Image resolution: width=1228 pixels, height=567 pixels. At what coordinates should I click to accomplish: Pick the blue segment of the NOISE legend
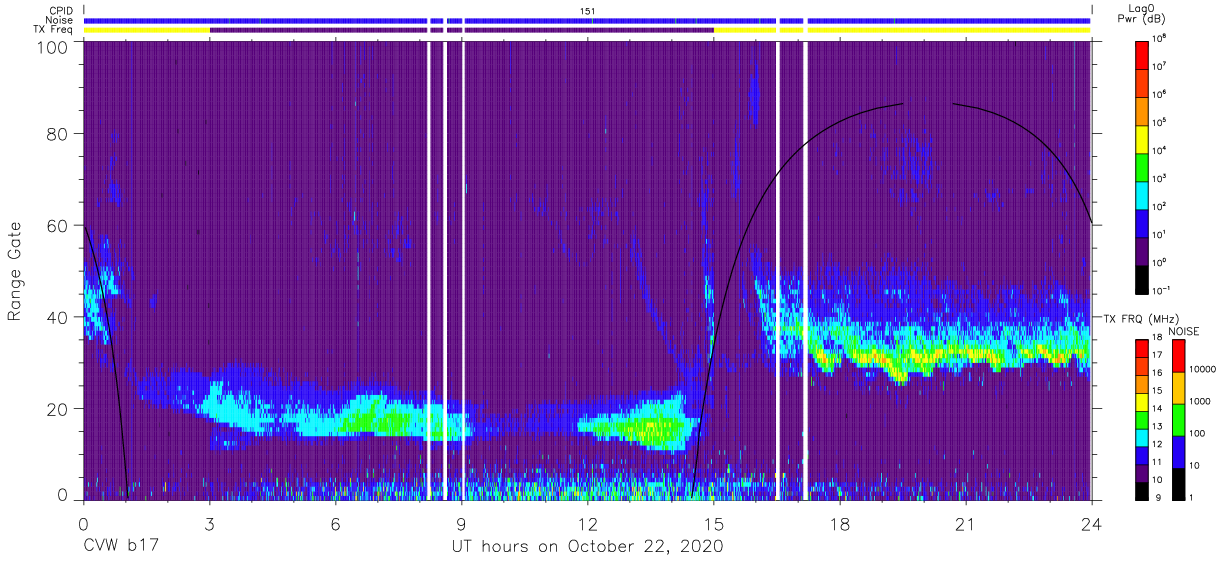[x=1177, y=451]
